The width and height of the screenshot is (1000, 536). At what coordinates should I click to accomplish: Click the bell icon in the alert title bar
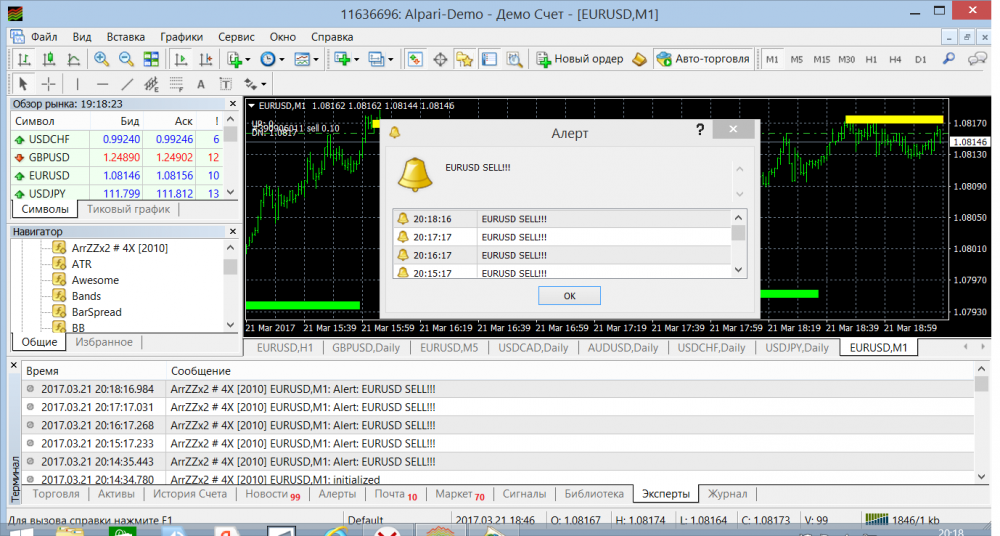pos(395,132)
